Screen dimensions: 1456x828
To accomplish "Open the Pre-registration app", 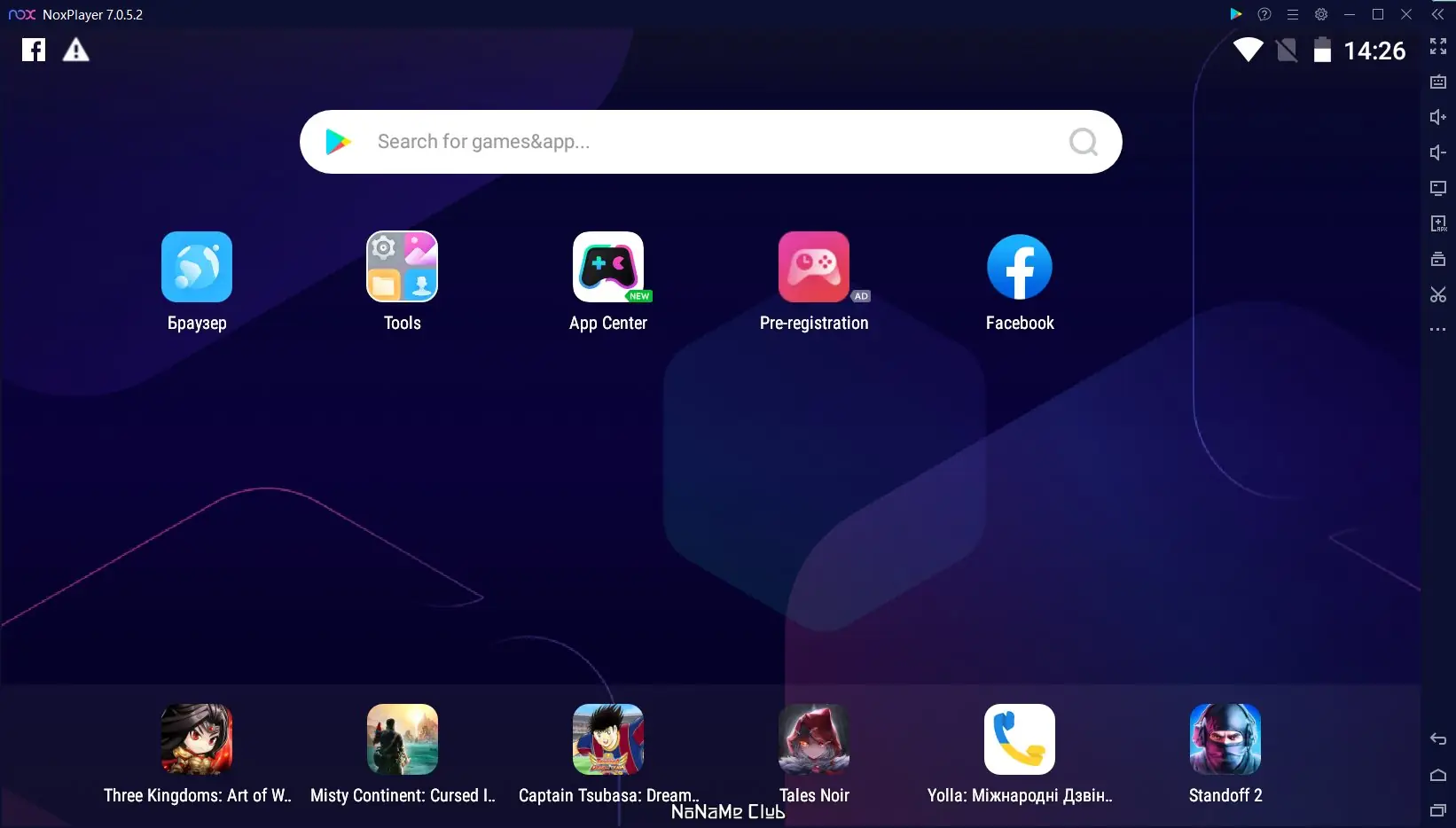I will [814, 267].
